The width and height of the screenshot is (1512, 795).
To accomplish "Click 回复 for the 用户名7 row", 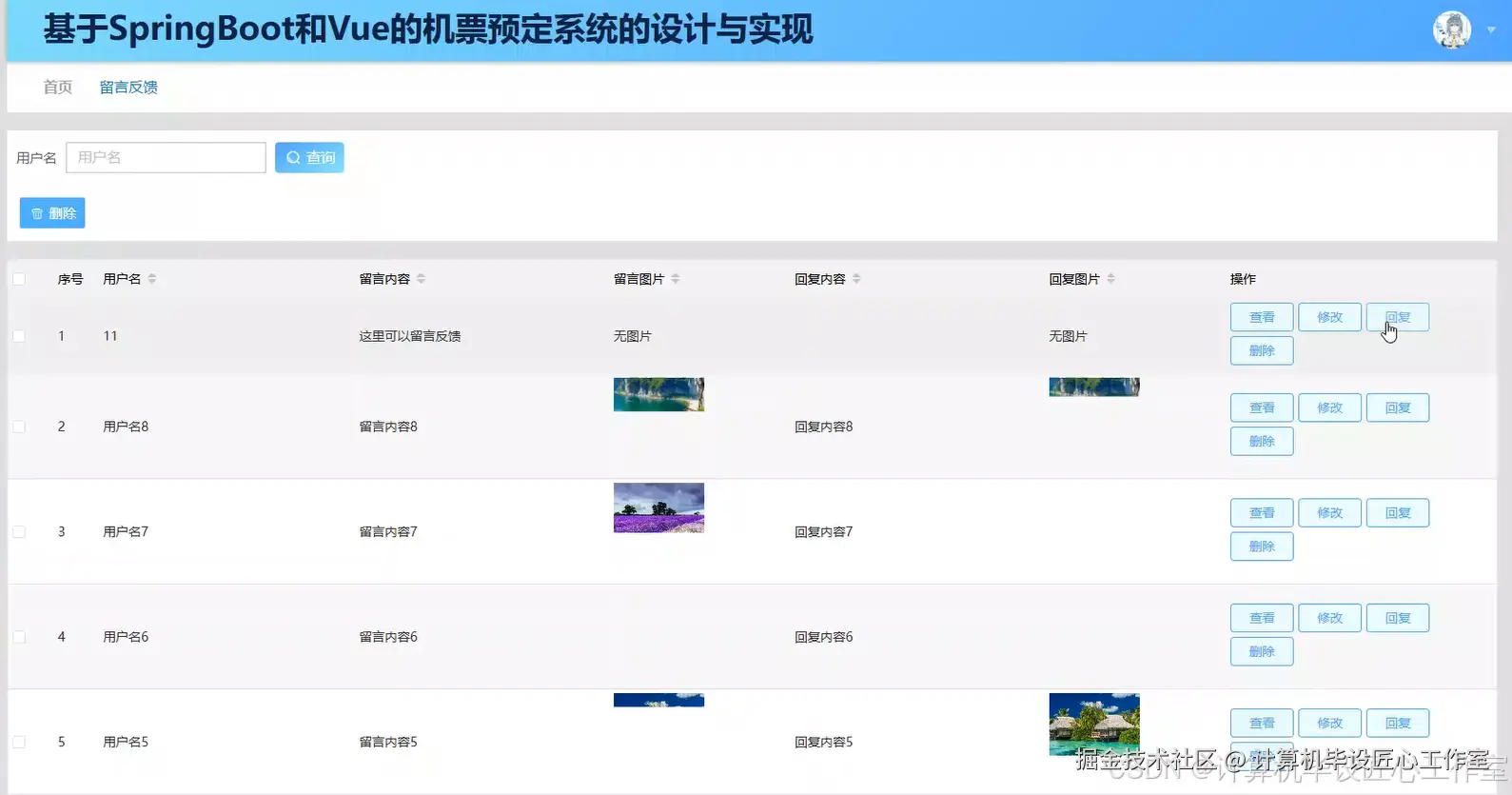I will [1398, 513].
